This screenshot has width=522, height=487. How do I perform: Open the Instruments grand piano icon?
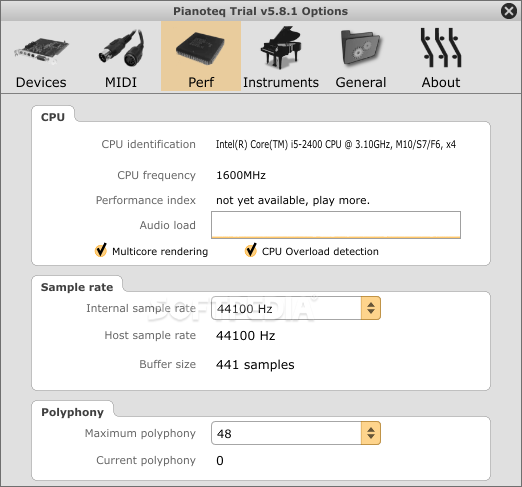tap(281, 47)
